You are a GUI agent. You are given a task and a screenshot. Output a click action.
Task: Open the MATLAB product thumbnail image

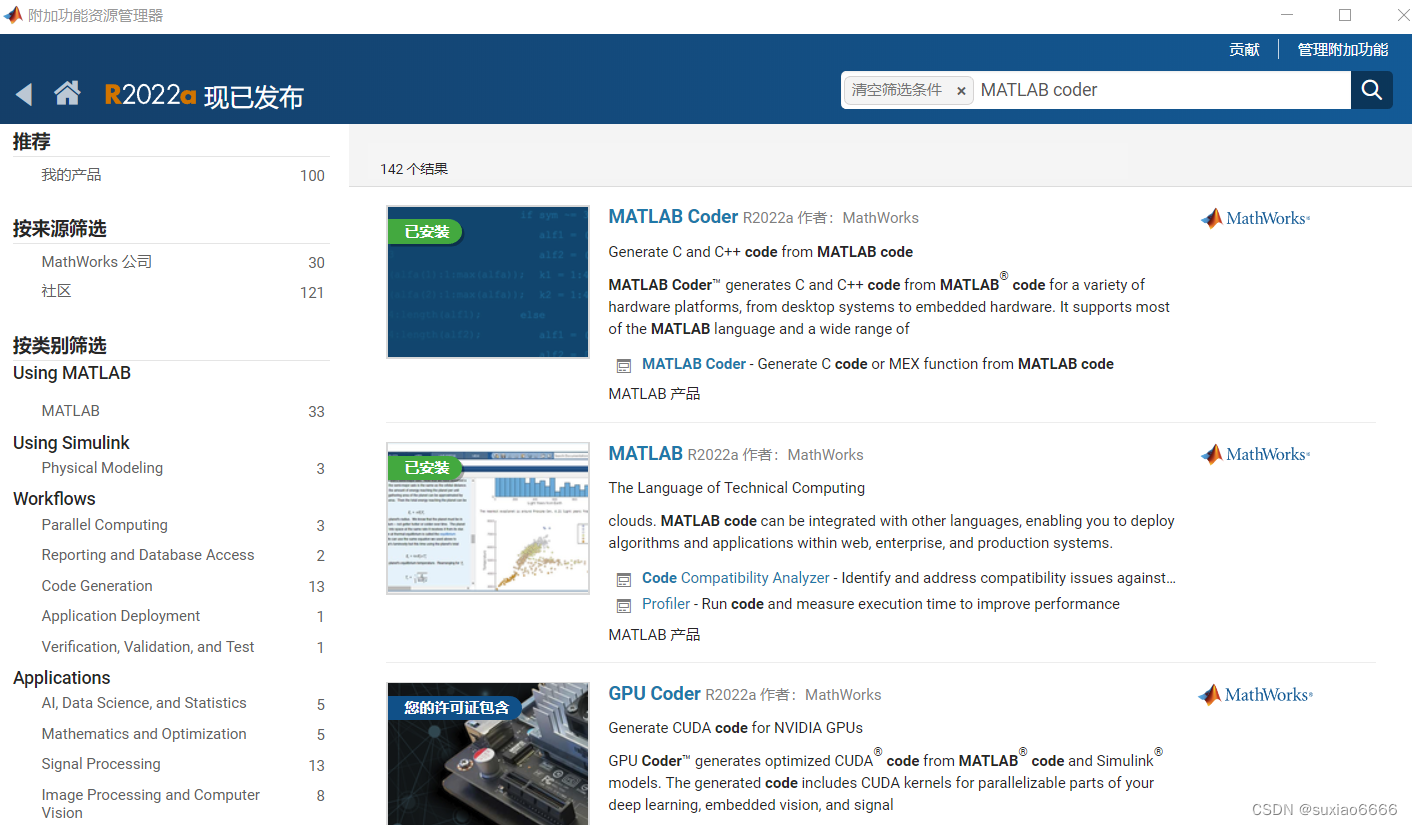pos(488,518)
